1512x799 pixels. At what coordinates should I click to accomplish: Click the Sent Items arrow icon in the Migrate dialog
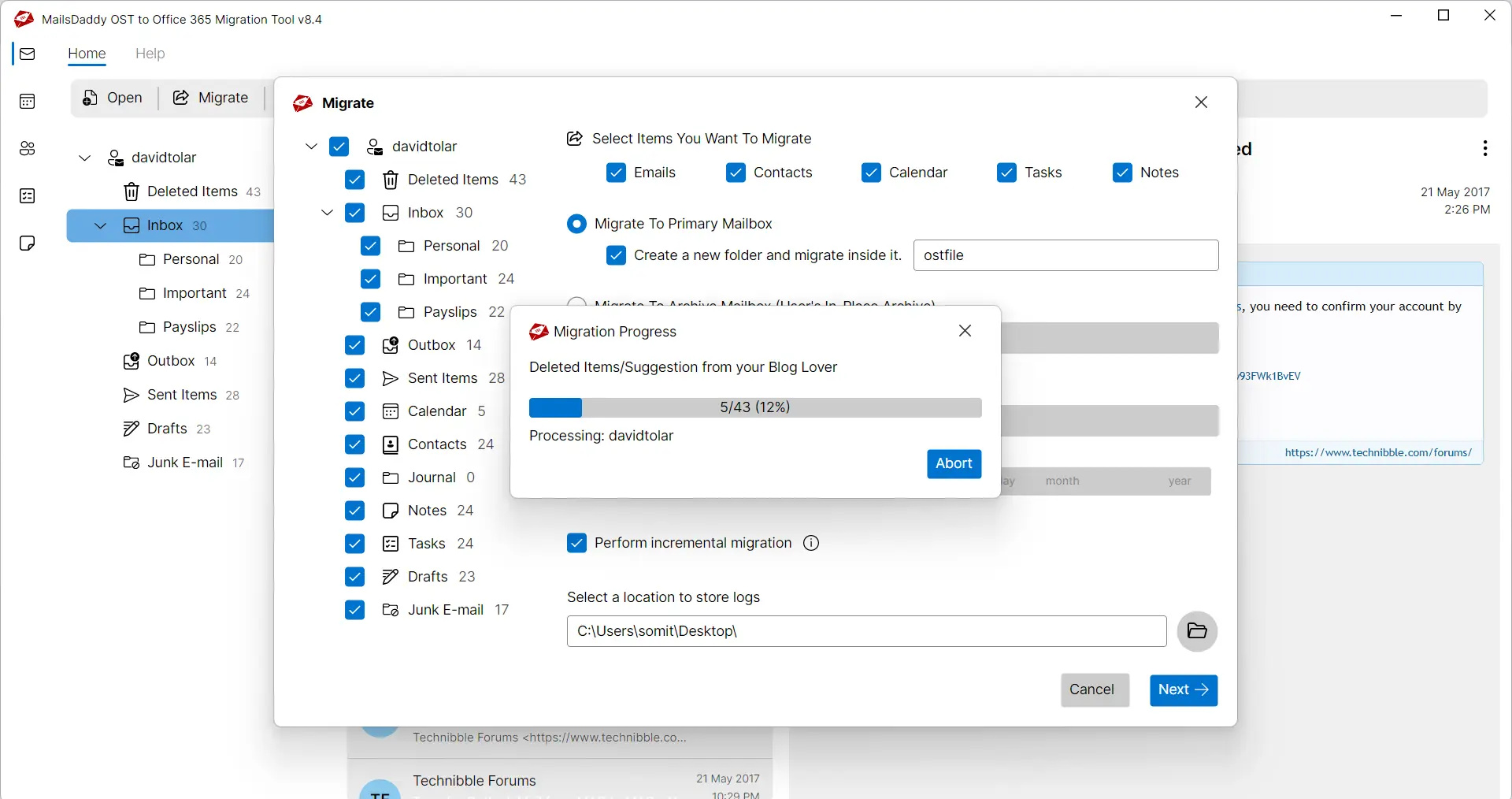click(390, 378)
